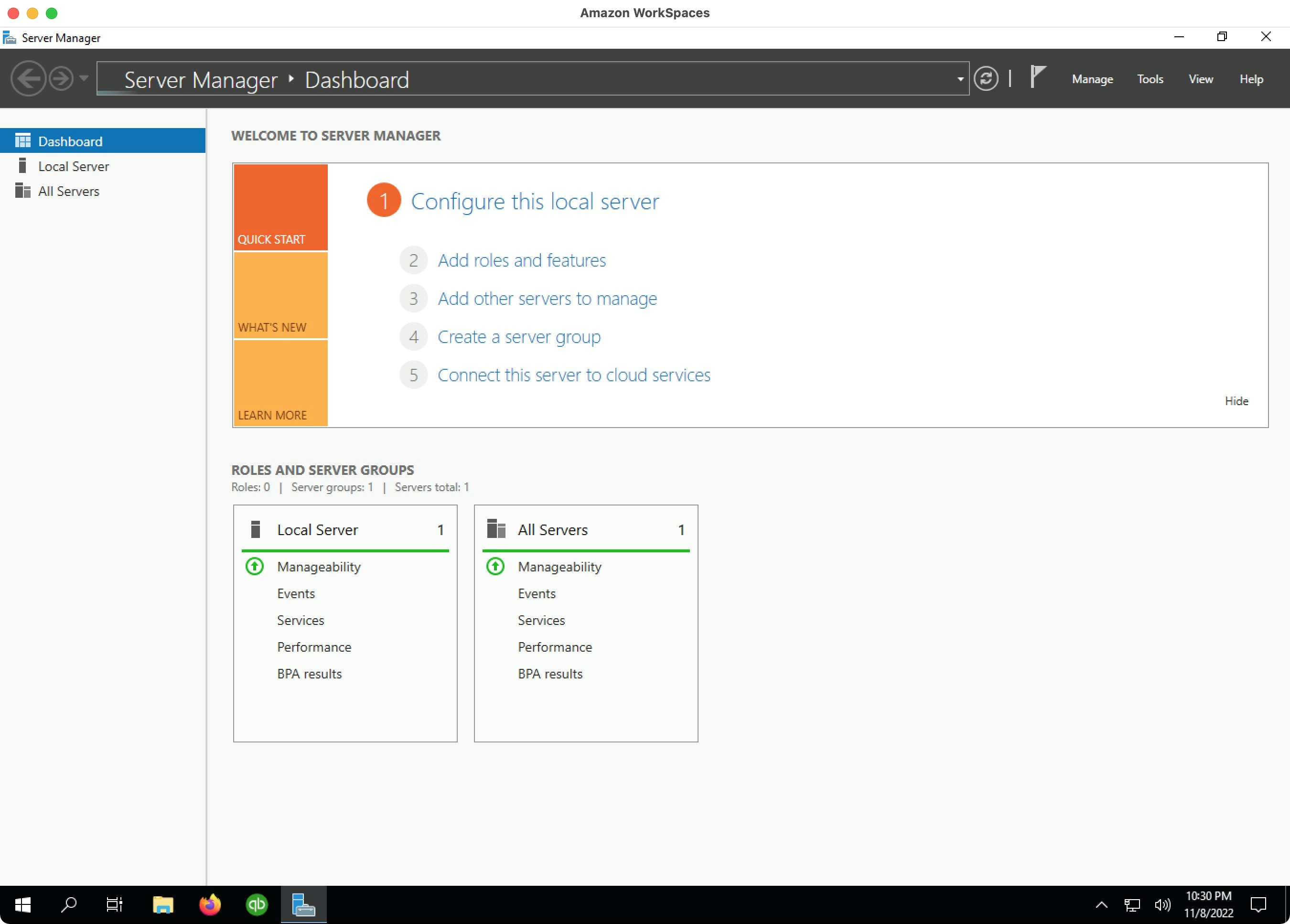
Task: Launch QuickBooks from the taskbar
Action: [257, 905]
